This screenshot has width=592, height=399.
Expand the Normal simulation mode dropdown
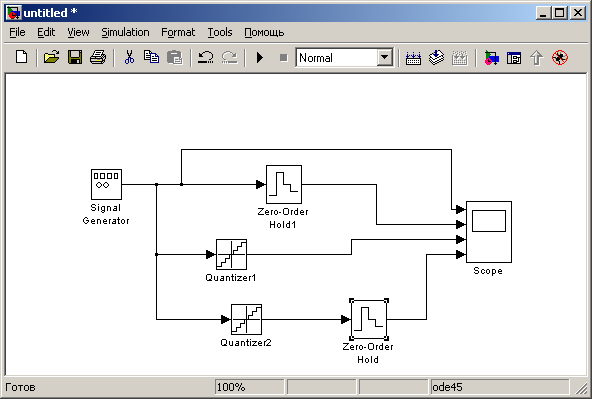pos(384,58)
